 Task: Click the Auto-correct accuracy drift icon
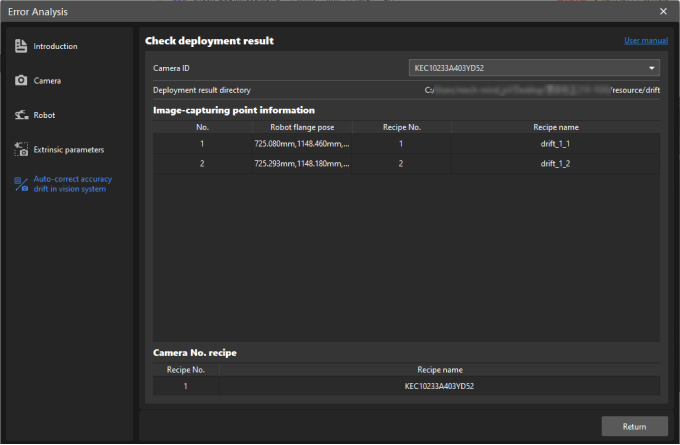point(21,184)
